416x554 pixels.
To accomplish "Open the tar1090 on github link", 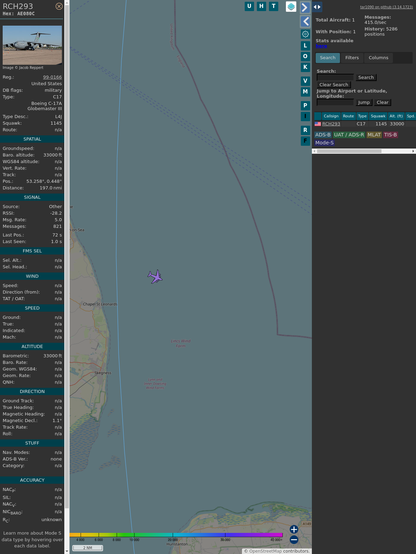I will 386,7.
